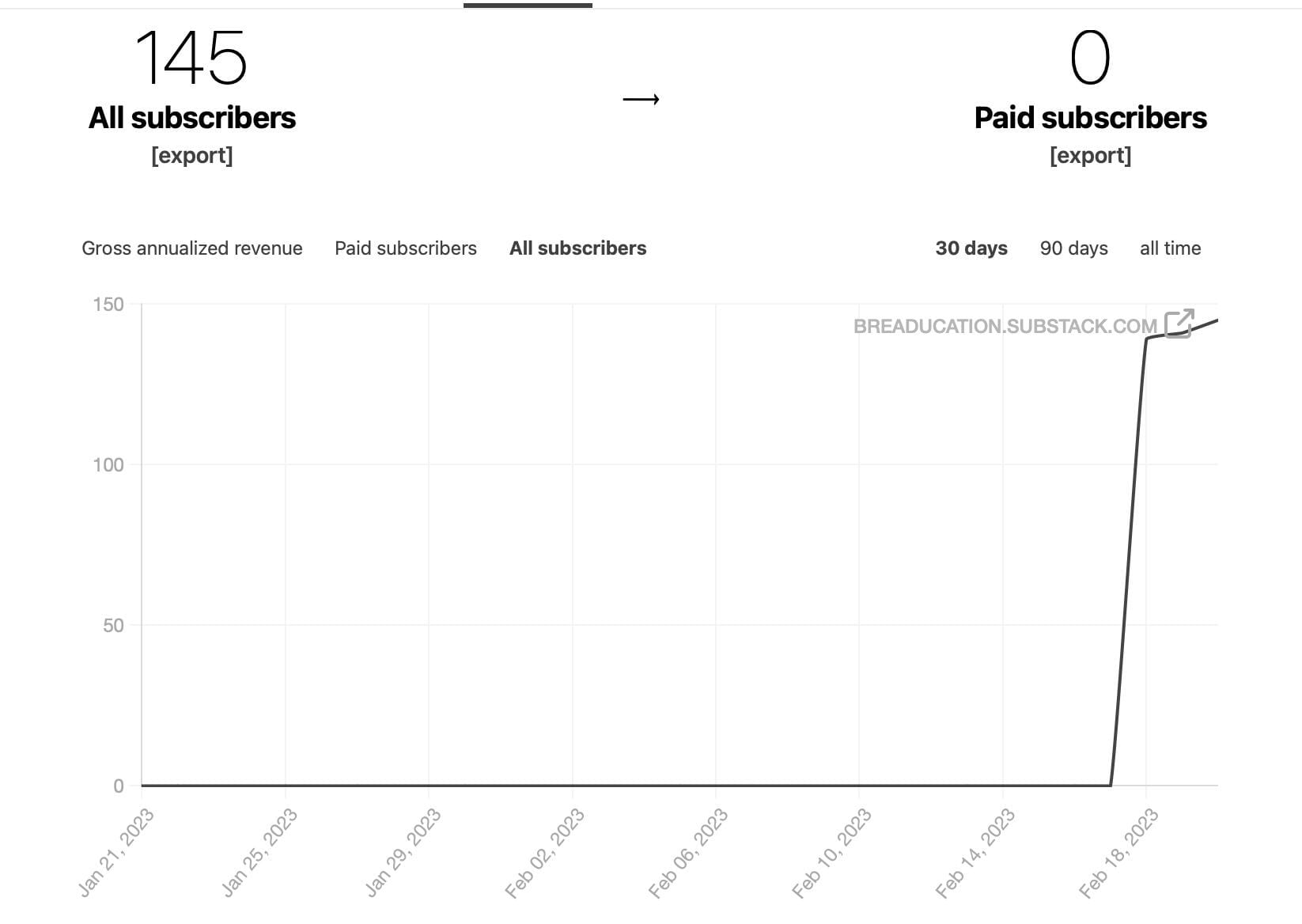Click the external link icon beside BREADUCATION.SUBSTACK.COM

click(x=1179, y=324)
